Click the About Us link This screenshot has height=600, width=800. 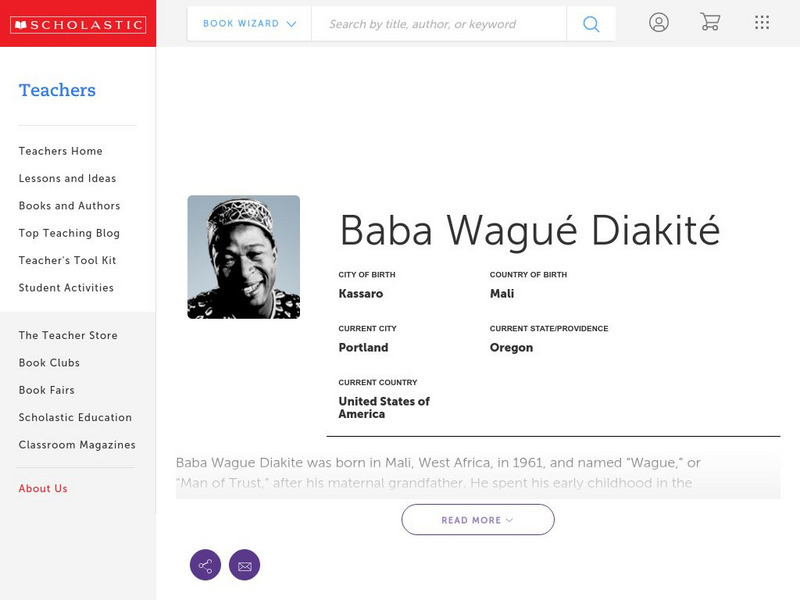coord(43,489)
